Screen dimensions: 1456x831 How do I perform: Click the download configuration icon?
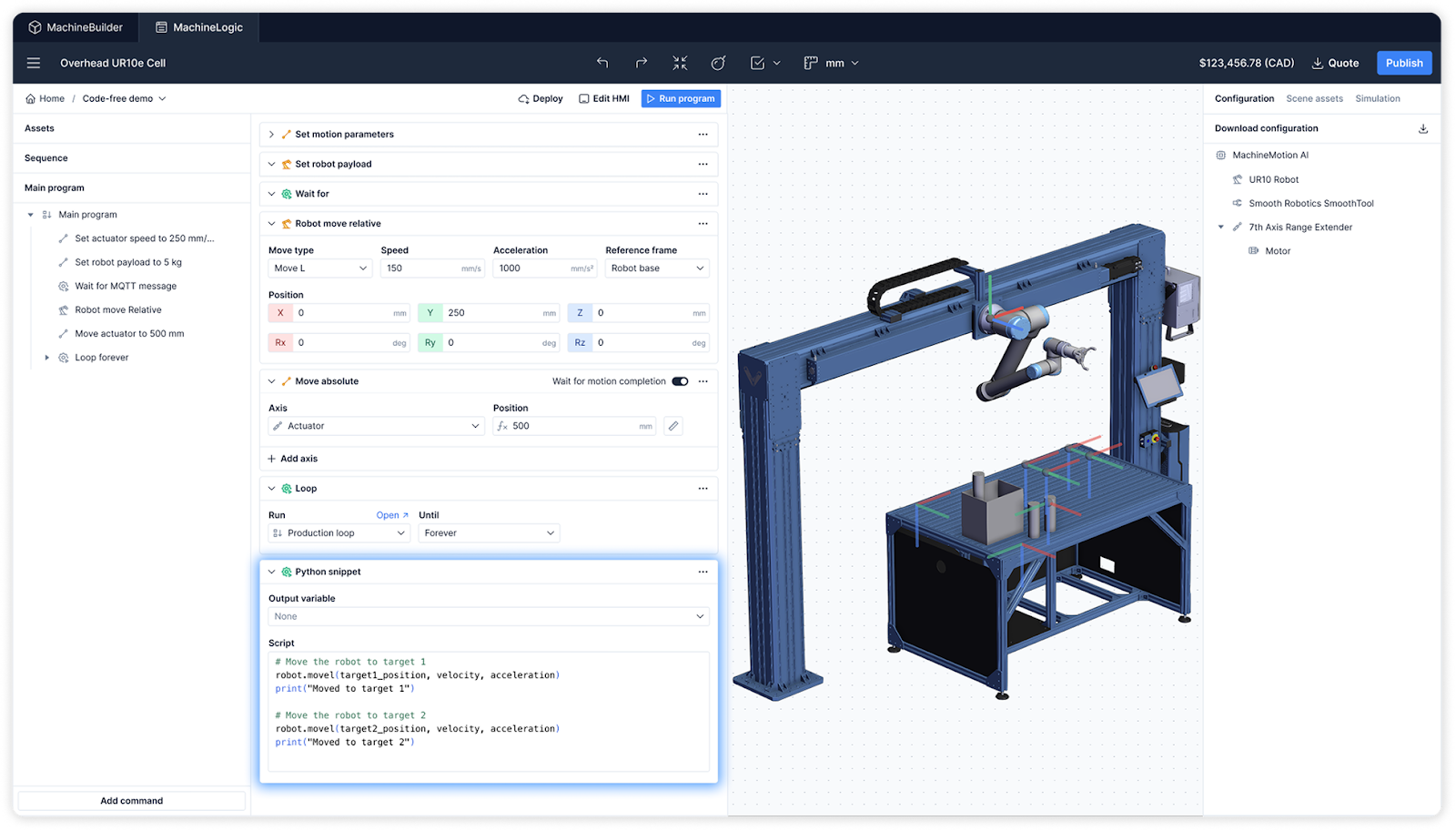coord(1423,128)
